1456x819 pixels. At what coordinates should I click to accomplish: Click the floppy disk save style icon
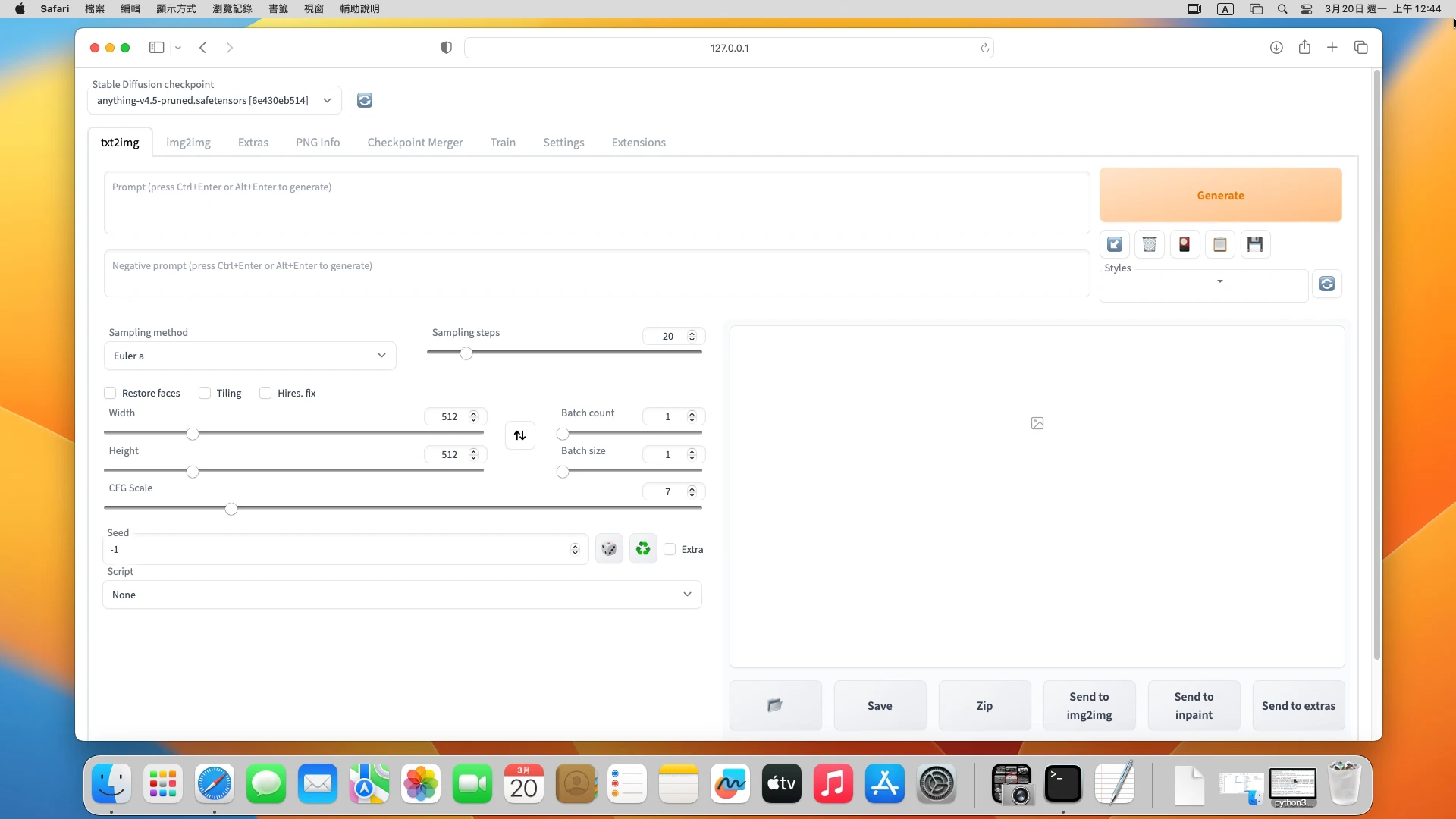(1255, 244)
